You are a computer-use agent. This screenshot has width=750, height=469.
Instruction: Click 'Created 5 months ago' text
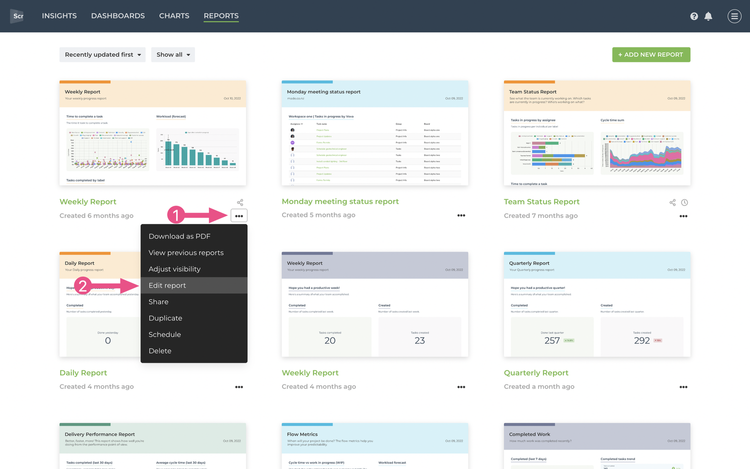point(319,215)
